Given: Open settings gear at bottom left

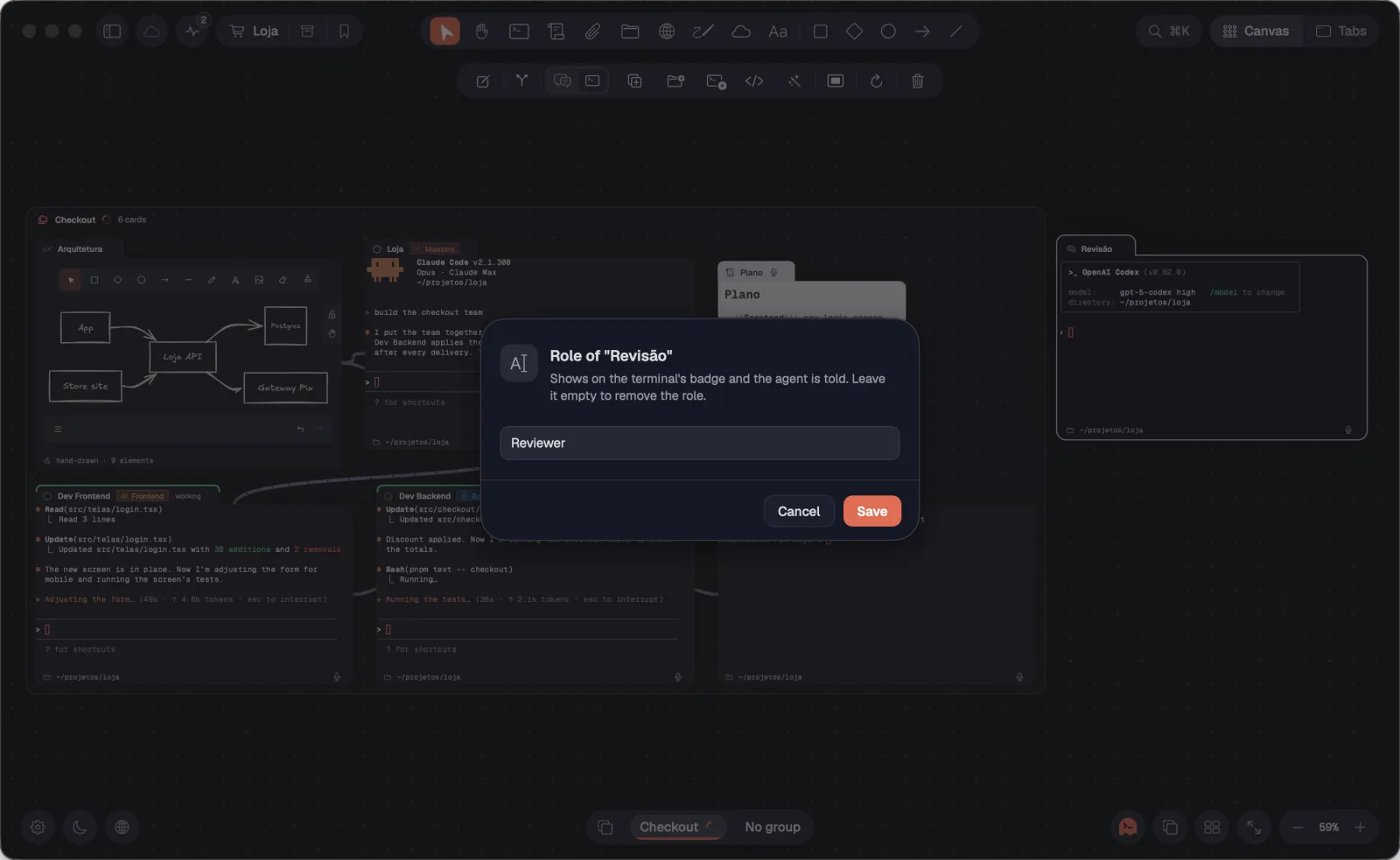Looking at the screenshot, I should point(38,827).
